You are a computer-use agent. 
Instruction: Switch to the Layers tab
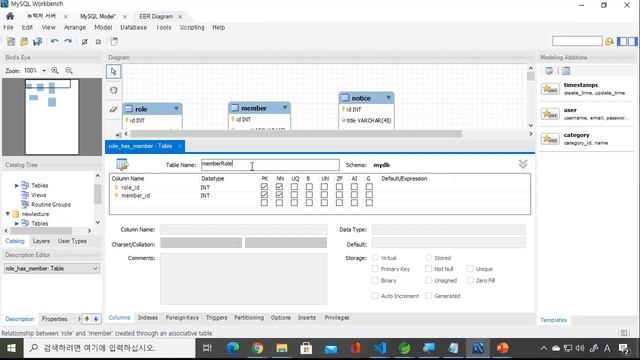(41, 241)
